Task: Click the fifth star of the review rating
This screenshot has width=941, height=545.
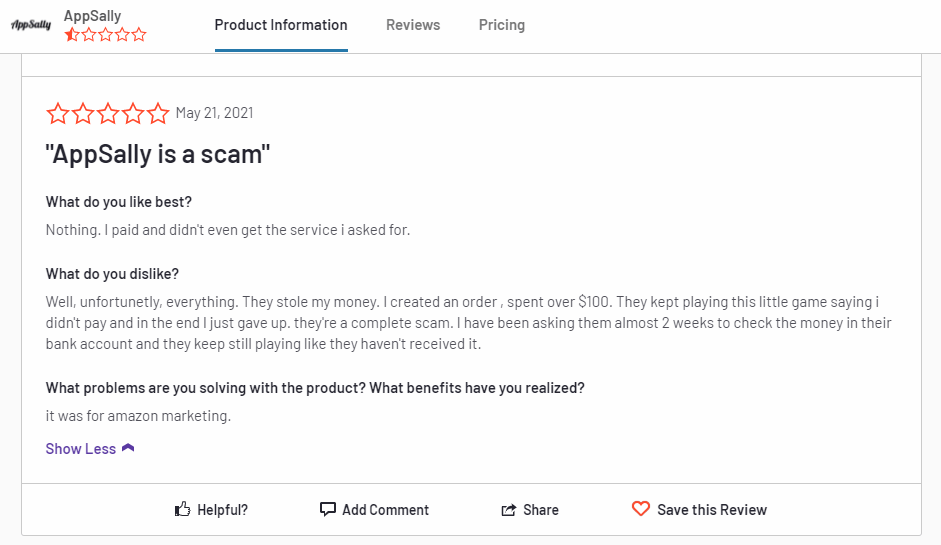Action: tap(158, 113)
